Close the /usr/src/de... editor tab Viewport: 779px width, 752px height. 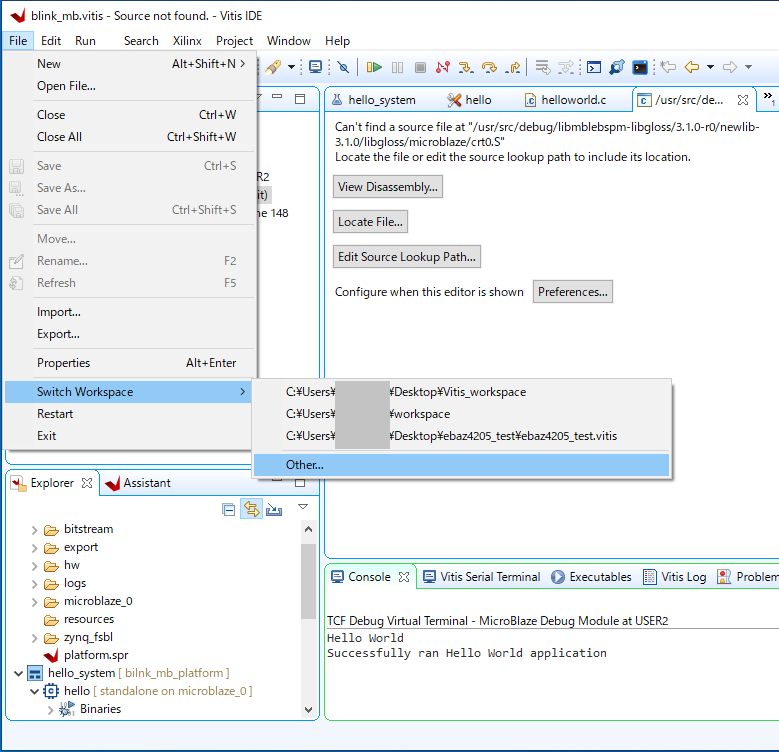(743, 100)
